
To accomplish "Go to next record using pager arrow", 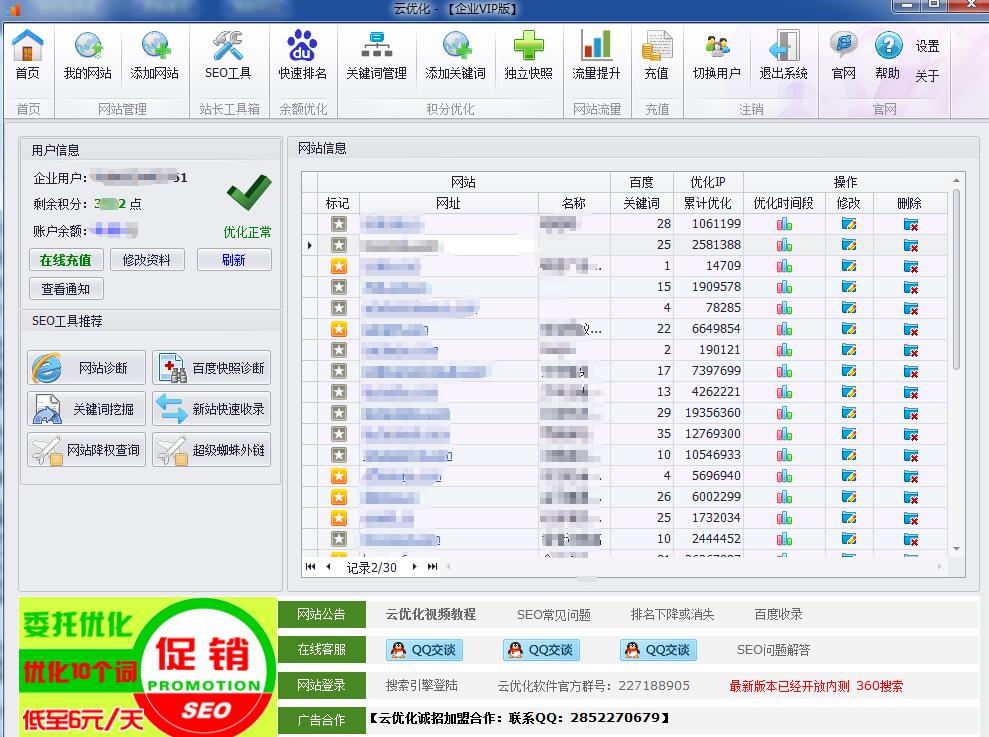I will (x=415, y=567).
